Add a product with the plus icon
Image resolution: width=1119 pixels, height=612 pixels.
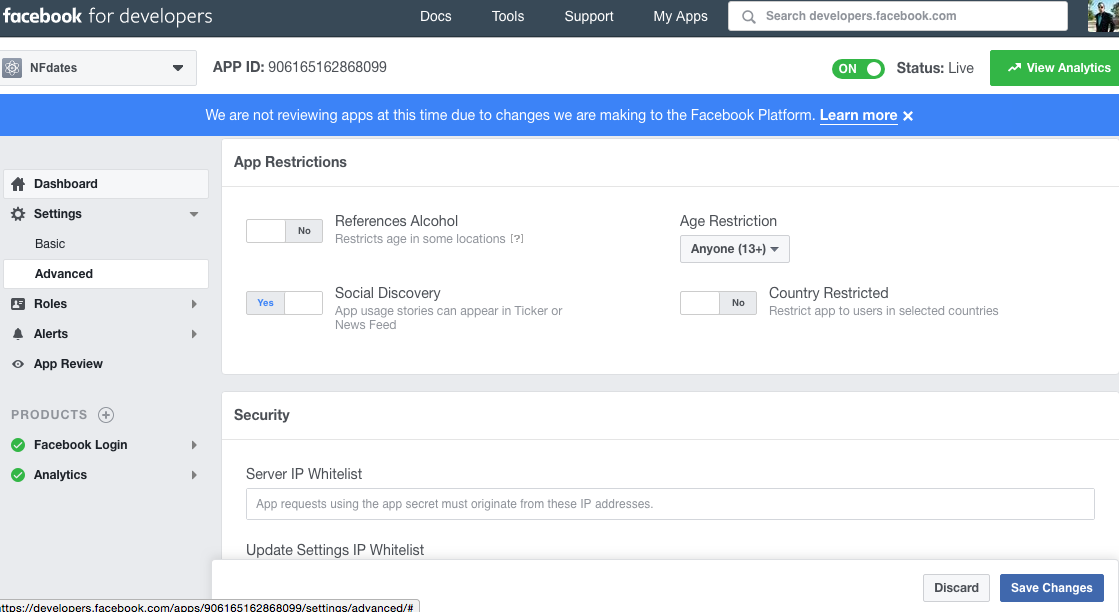(x=106, y=414)
